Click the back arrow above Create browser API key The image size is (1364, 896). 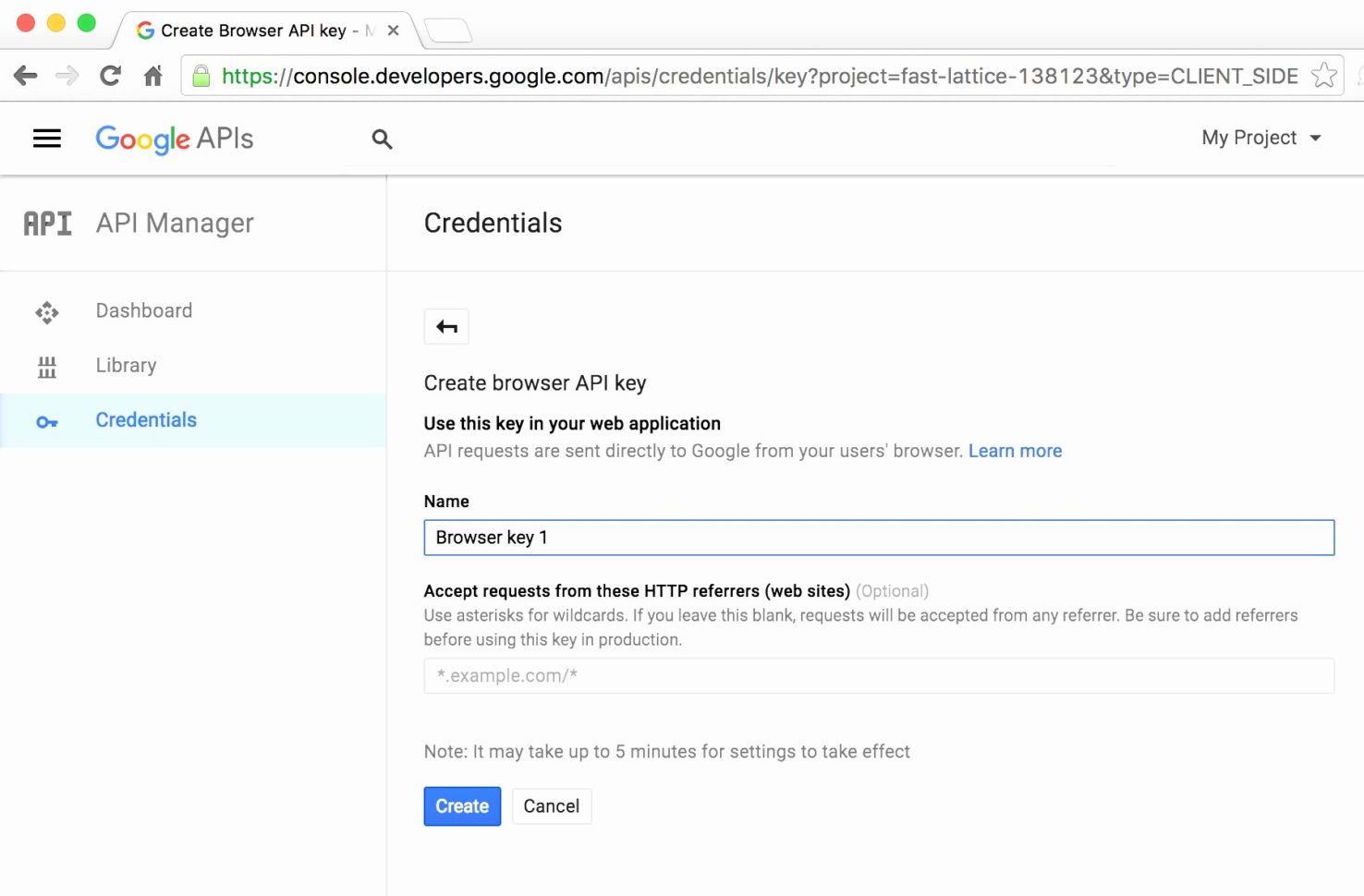[x=446, y=326]
